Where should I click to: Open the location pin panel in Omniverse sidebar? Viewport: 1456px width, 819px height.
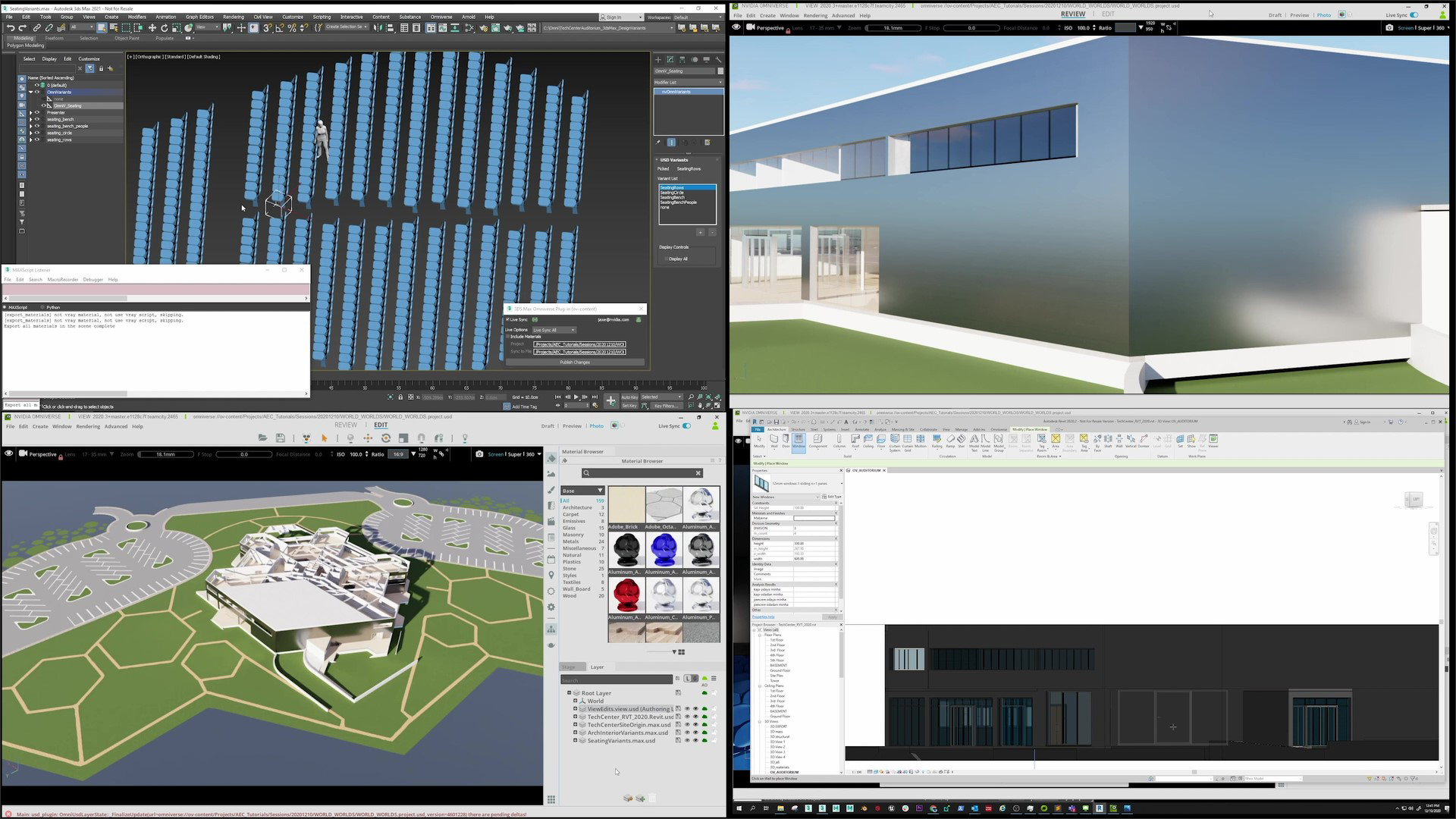tap(551, 576)
